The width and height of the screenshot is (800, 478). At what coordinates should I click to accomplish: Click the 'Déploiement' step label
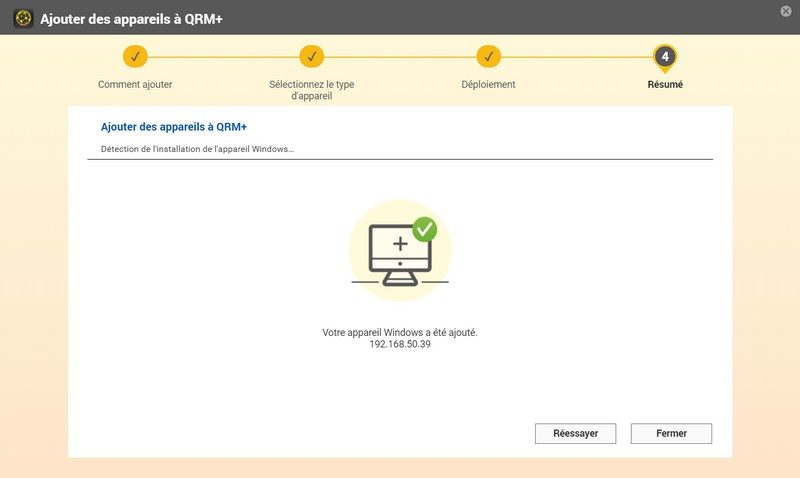click(x=488, y=85)
